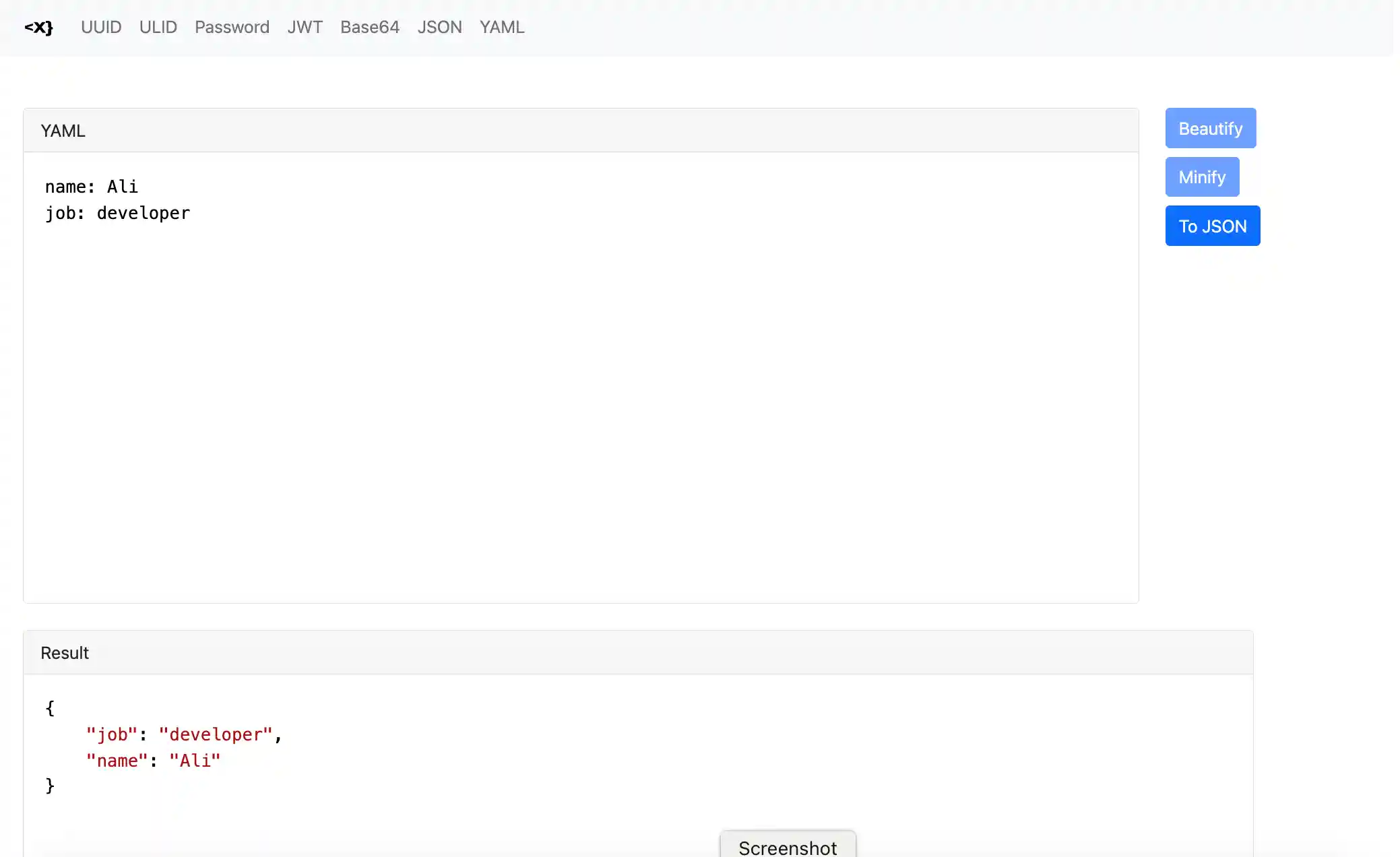Click the Result panel header
1400x857 pixels.
(637, 653)
